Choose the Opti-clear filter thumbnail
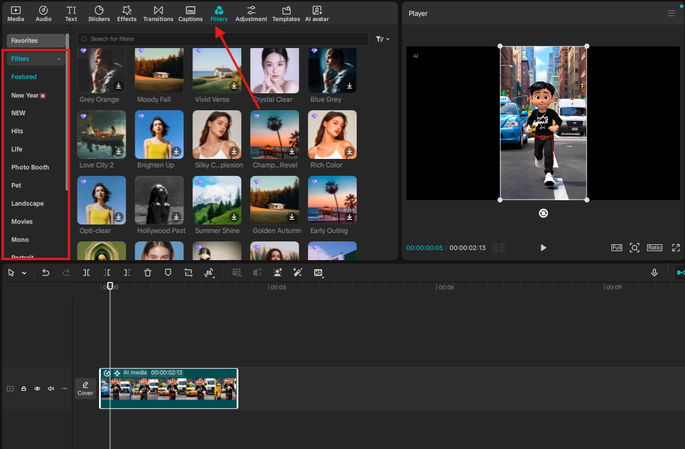 point(101,200)
